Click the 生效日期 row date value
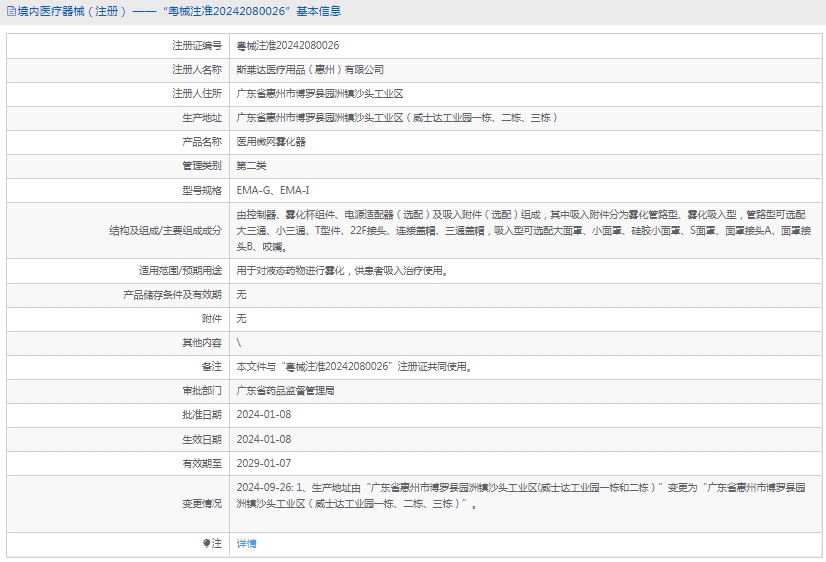Image resolution: width=826 pixels, height=562 pixels. tap(264, 439)
